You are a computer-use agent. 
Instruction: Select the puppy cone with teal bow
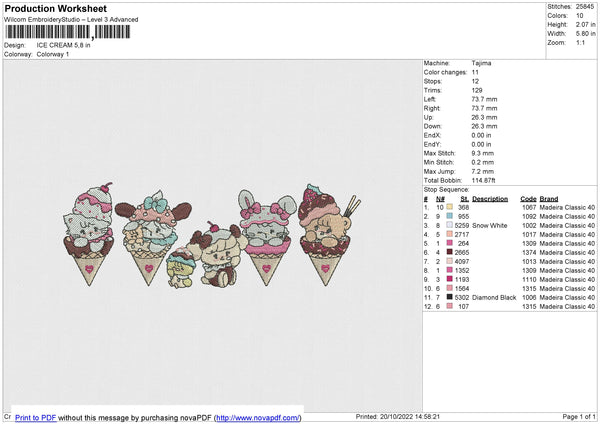(x=152, y=238)
